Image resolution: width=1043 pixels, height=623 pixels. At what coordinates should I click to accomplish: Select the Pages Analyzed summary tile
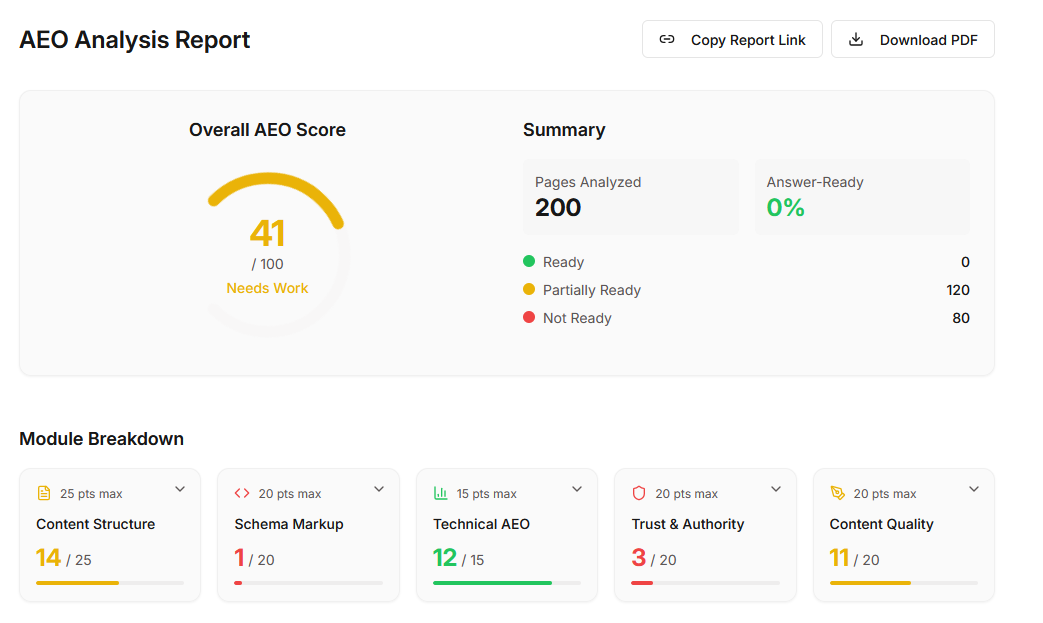pyautogui.click(x=631, y=197)
